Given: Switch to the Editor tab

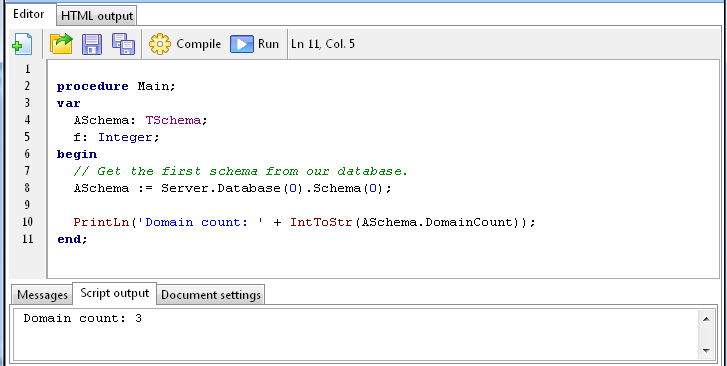Looking at the screenshot, I should click(29, 14).
